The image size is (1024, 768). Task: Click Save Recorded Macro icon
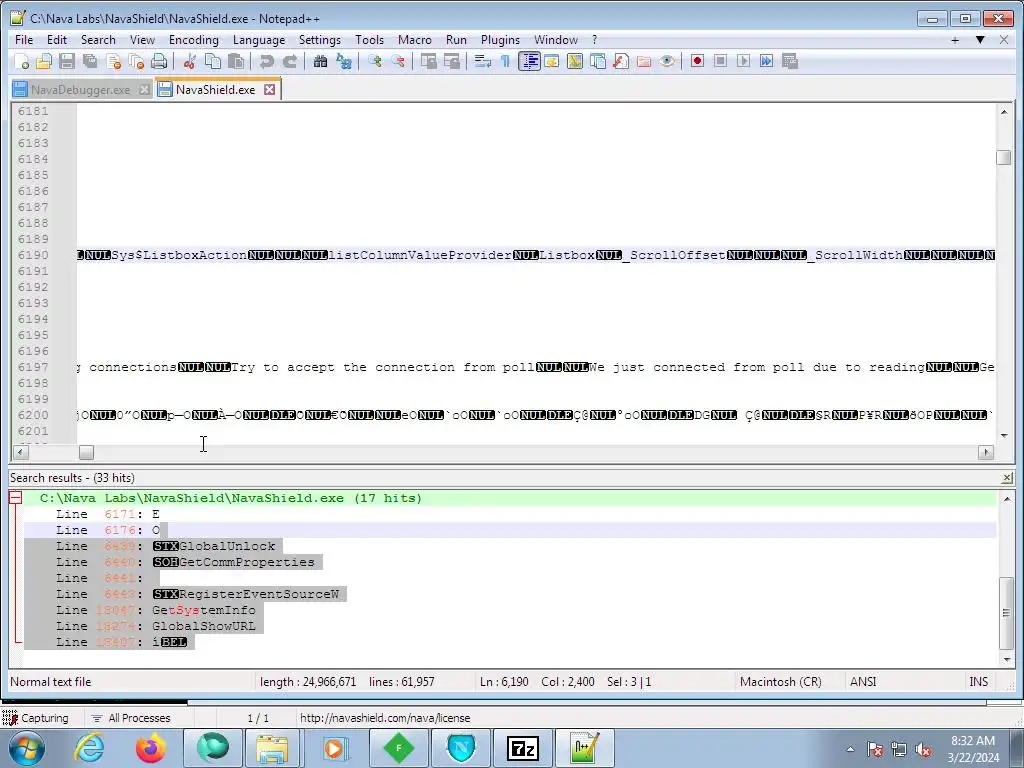(790, 61)
